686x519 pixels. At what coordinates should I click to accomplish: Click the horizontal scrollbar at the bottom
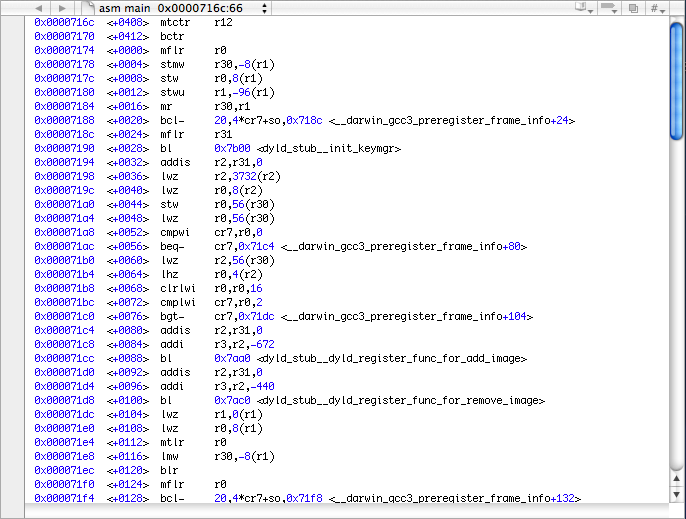(x=340, y=511)
